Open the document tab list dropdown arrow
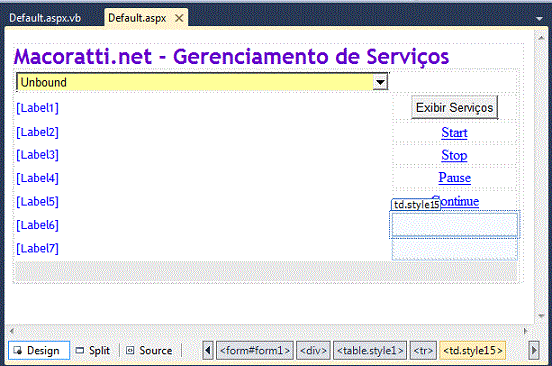This screenshot has width=552, height=366. pyautogui.click(x=539, y=19)
